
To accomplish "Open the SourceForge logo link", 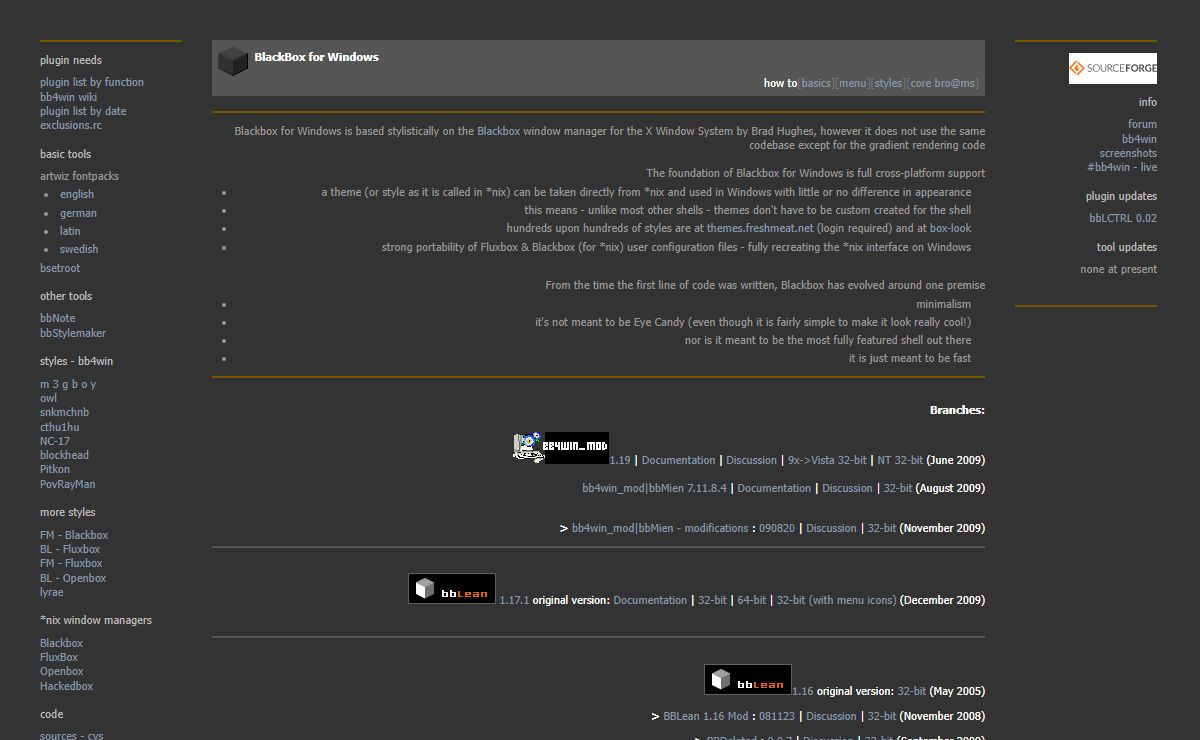I will [1113, 68].
